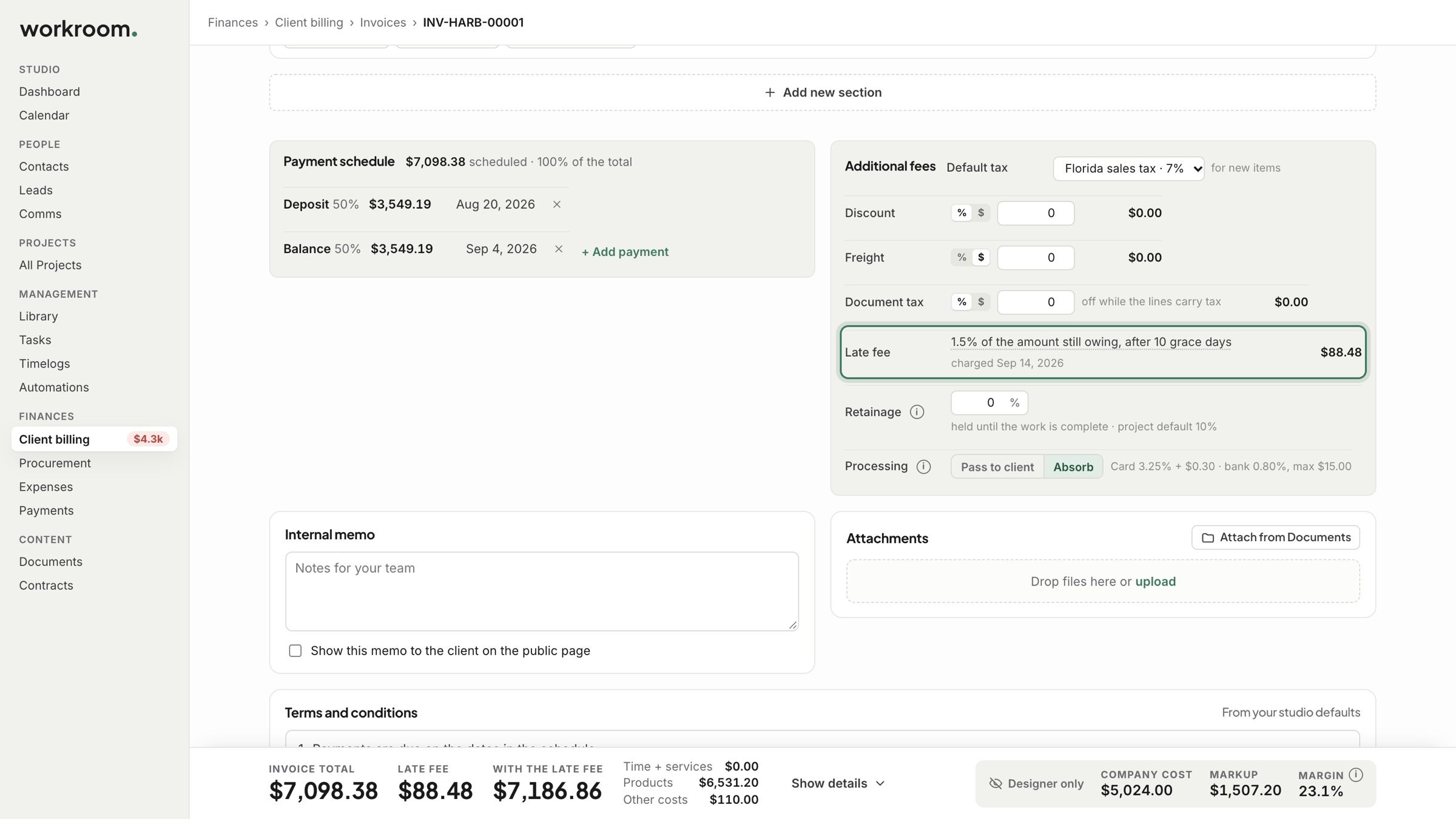The image size is (1456, 819).
Task: Click the Retainage percent field
Action: 989,403
